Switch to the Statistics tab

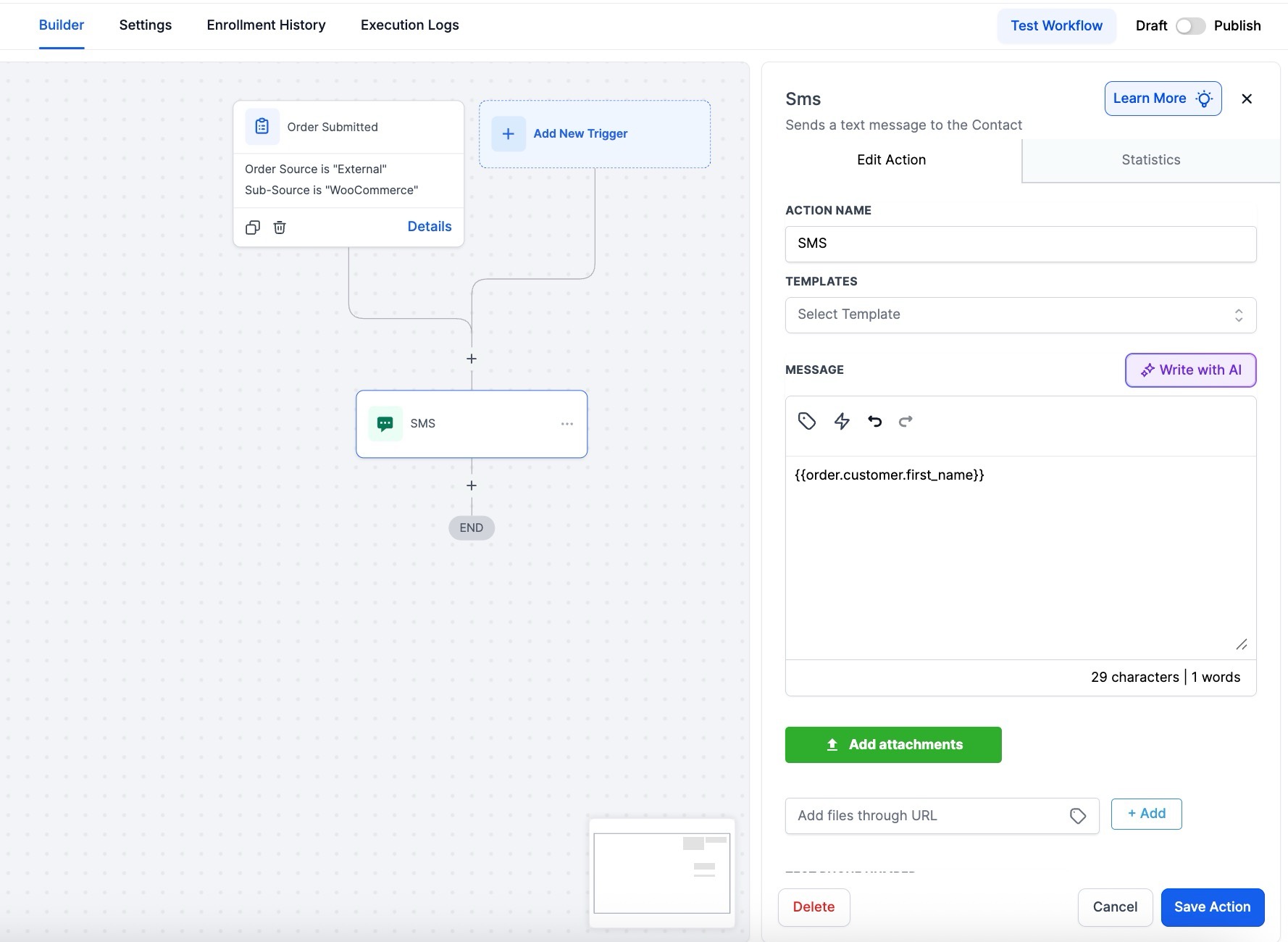(x=1150, y=160)
